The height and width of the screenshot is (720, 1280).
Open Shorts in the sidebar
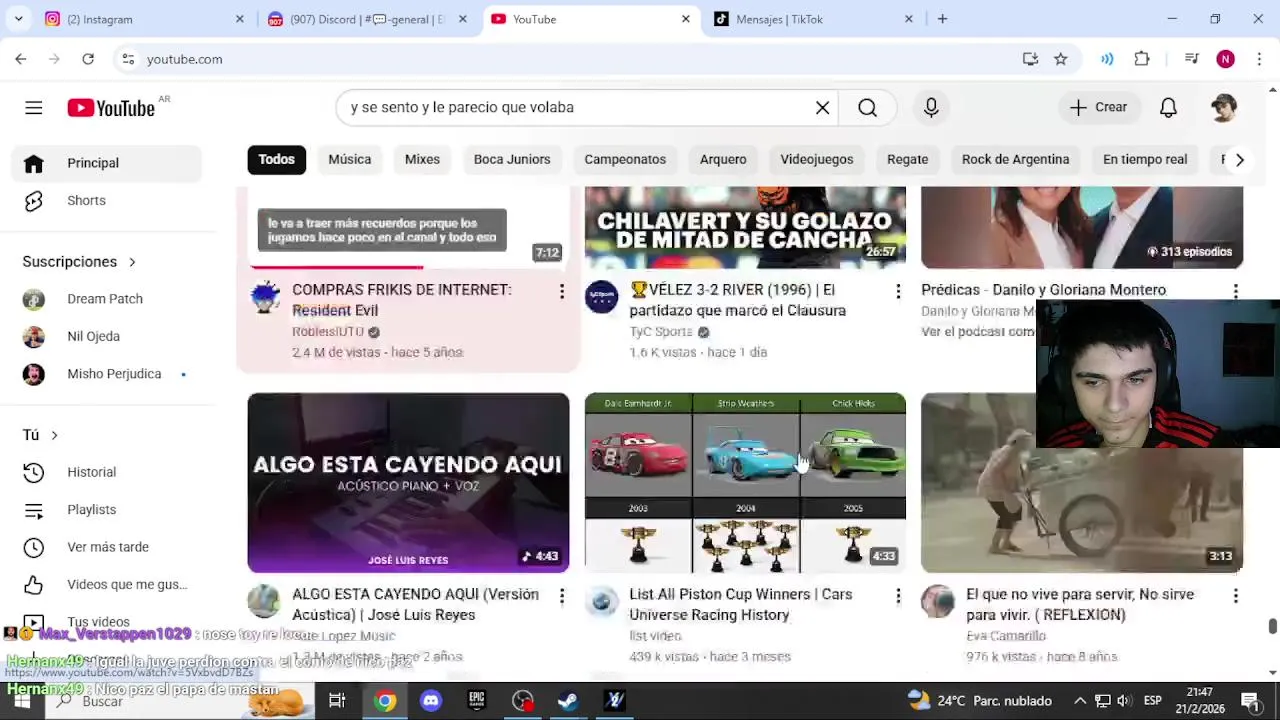click(x=107, y=200)
